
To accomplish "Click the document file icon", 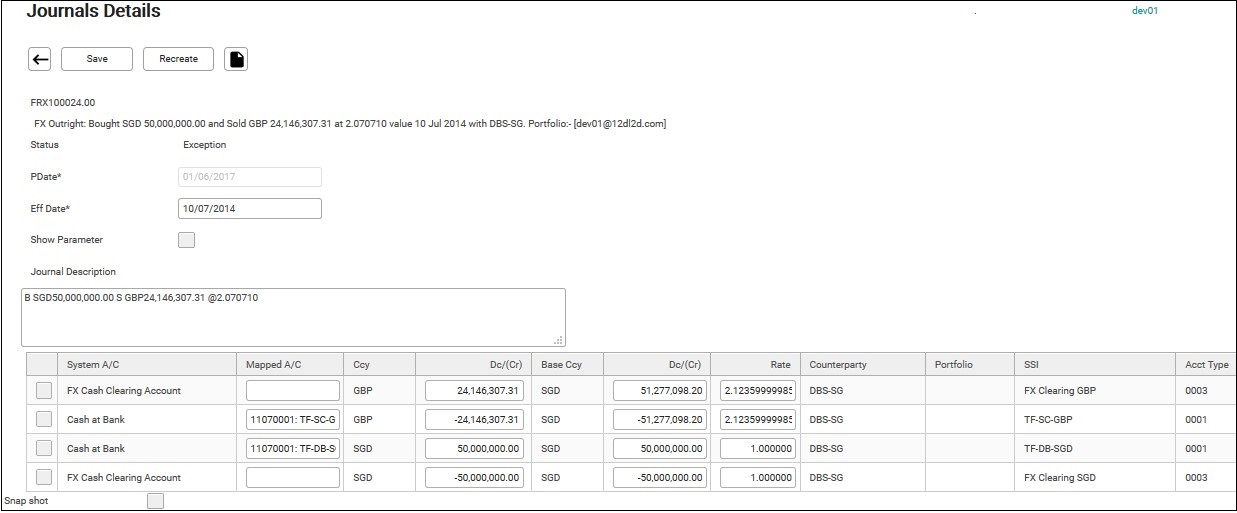I will 236,59.
